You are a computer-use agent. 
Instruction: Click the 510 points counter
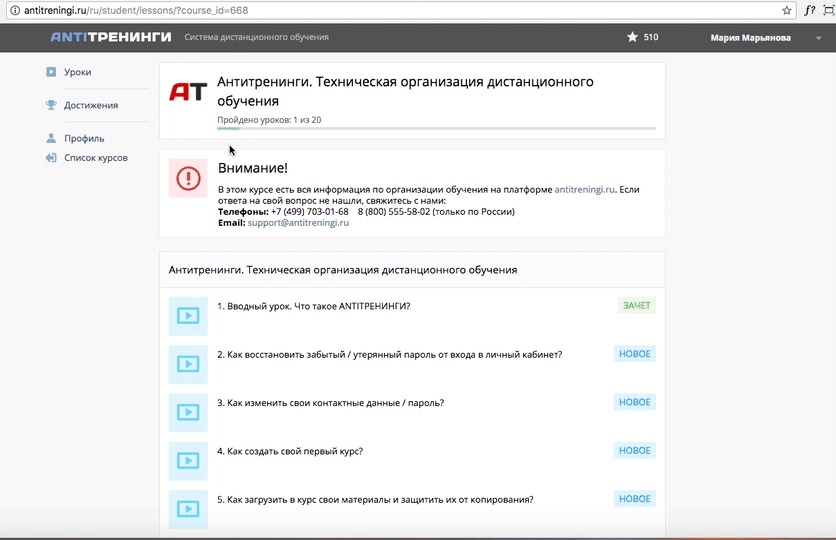651,37
